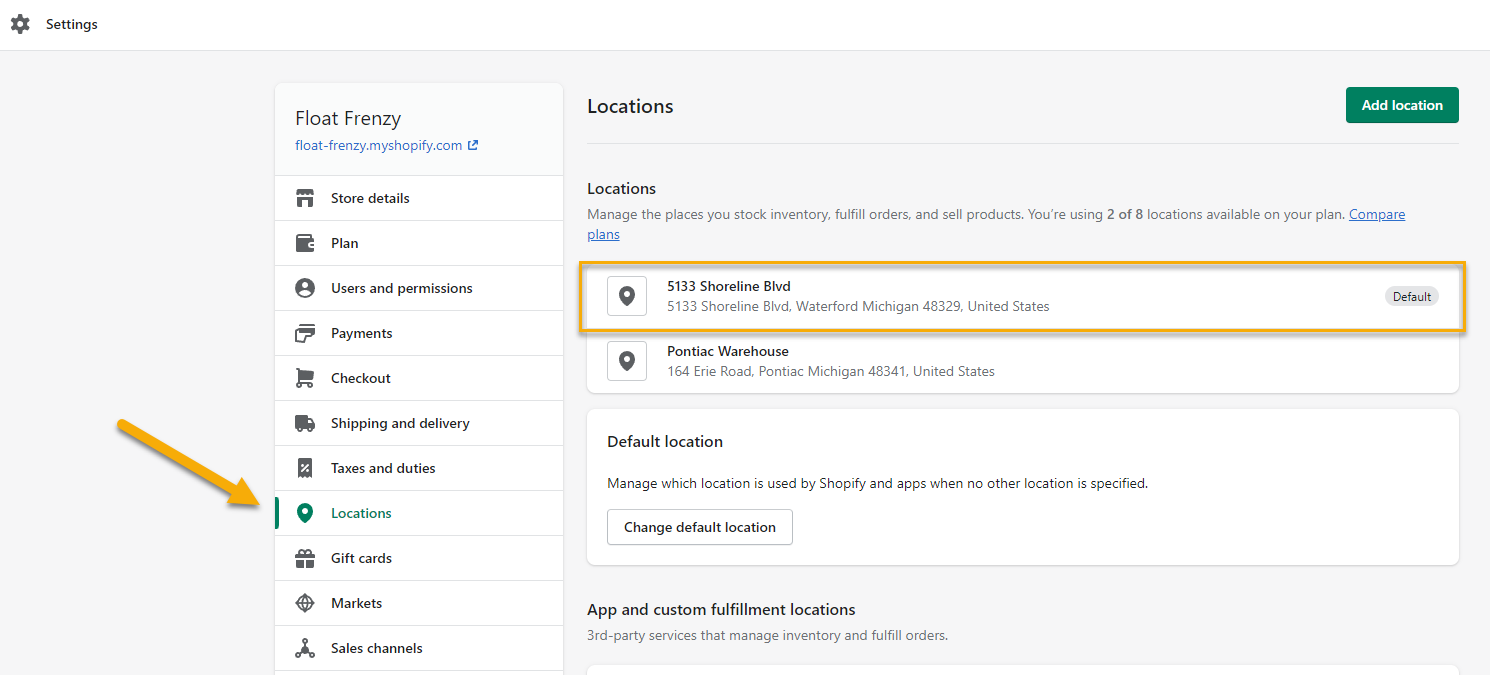Click the Change default location button
This screenshot has height=675, width=1490.
[699, 527]
